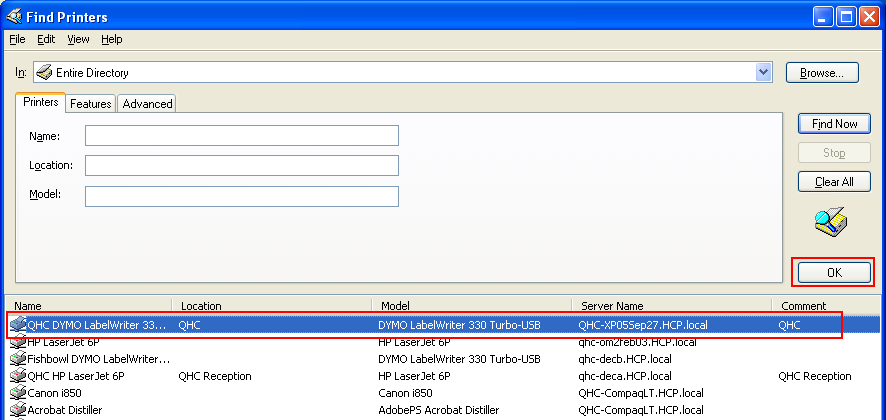Sort results by the Name column header

click(x=88, y=305)
